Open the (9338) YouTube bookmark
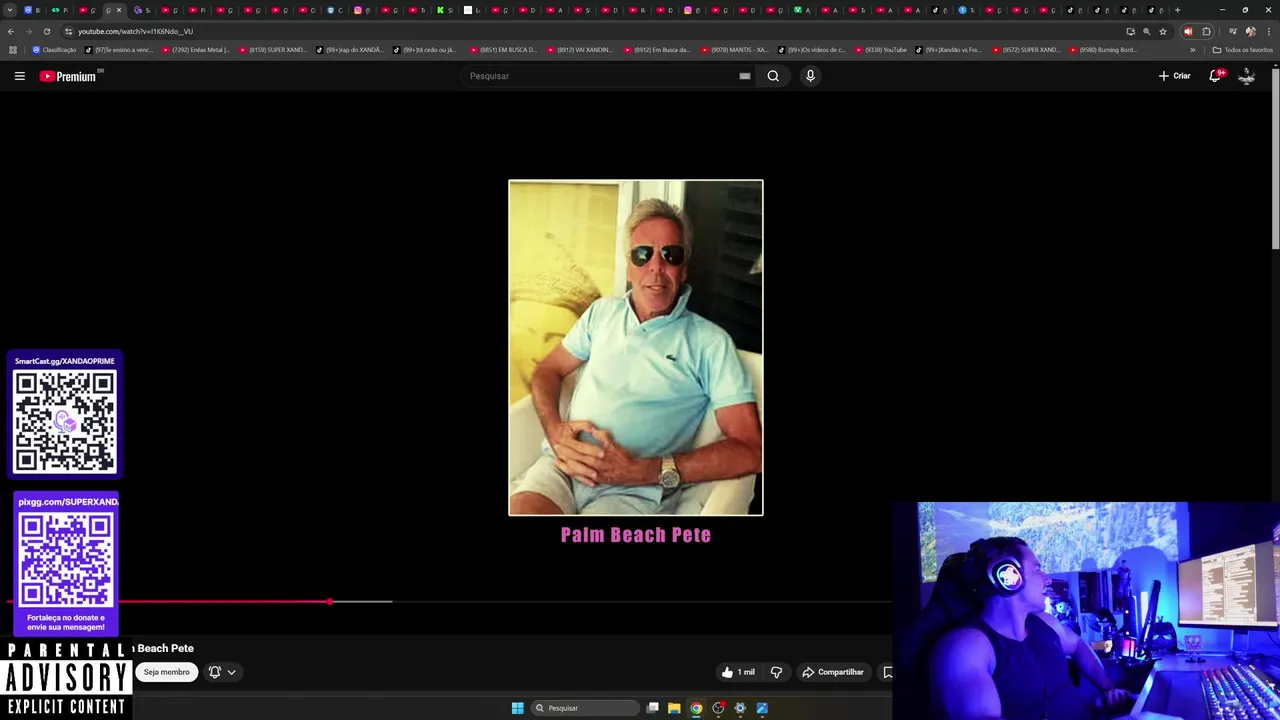This screenshot has width=1280, height=720. click(881, 50)
